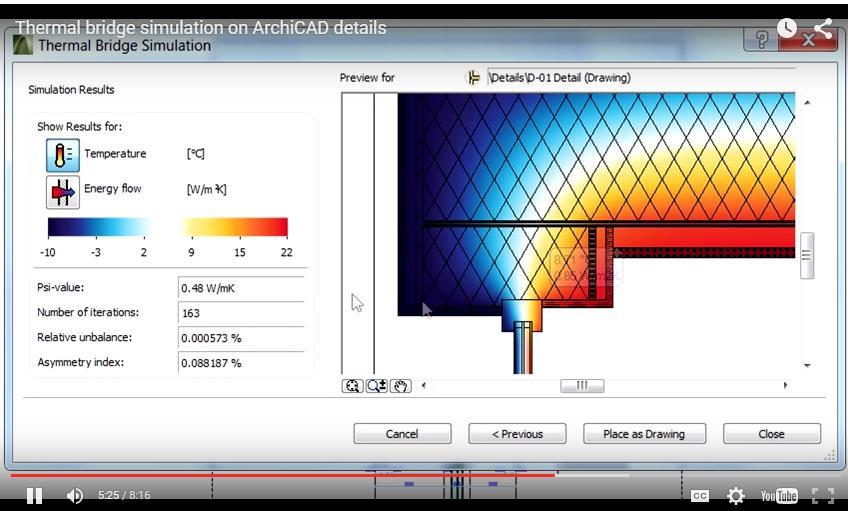Open the help question mark button
The height and width of the screenshot is (511, 848).
click(x=761, y=39)
